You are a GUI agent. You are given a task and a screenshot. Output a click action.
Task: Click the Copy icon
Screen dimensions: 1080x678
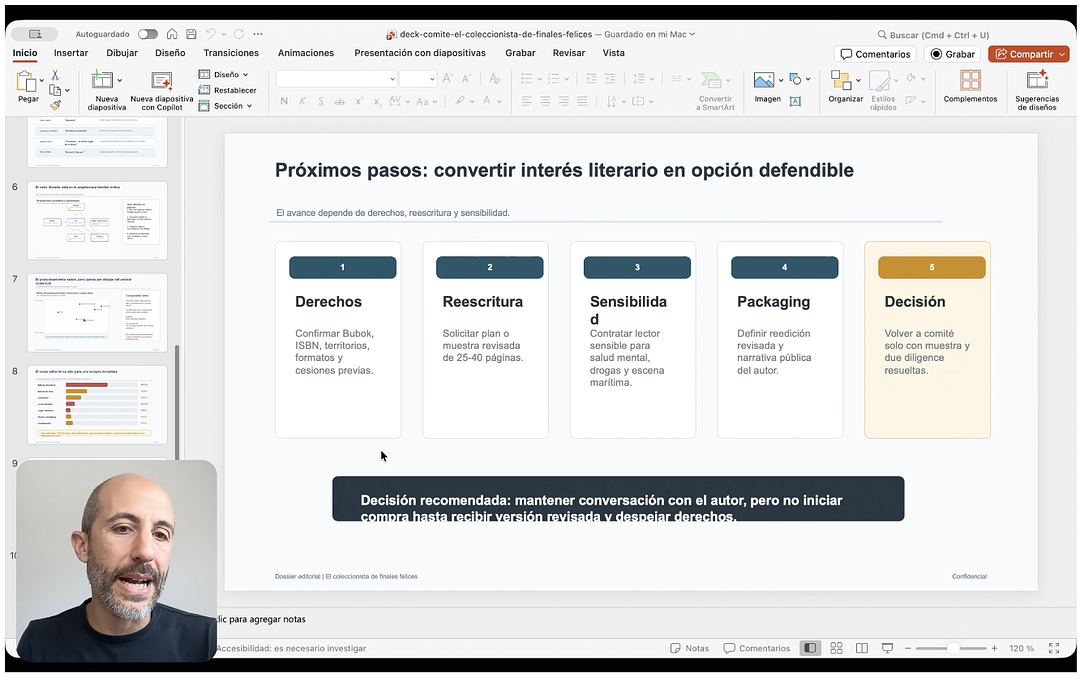(x=55, y=90)
